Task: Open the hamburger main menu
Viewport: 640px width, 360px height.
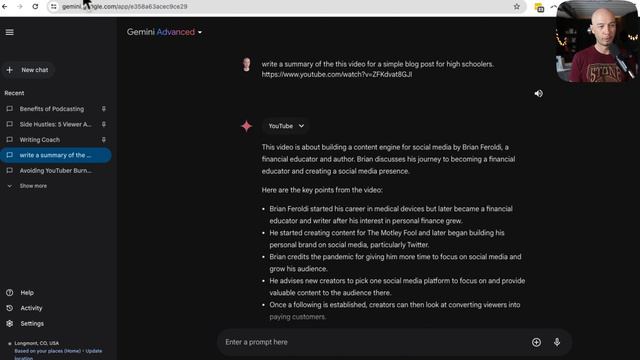Action: pyautogui.click(x=9, y=32)
